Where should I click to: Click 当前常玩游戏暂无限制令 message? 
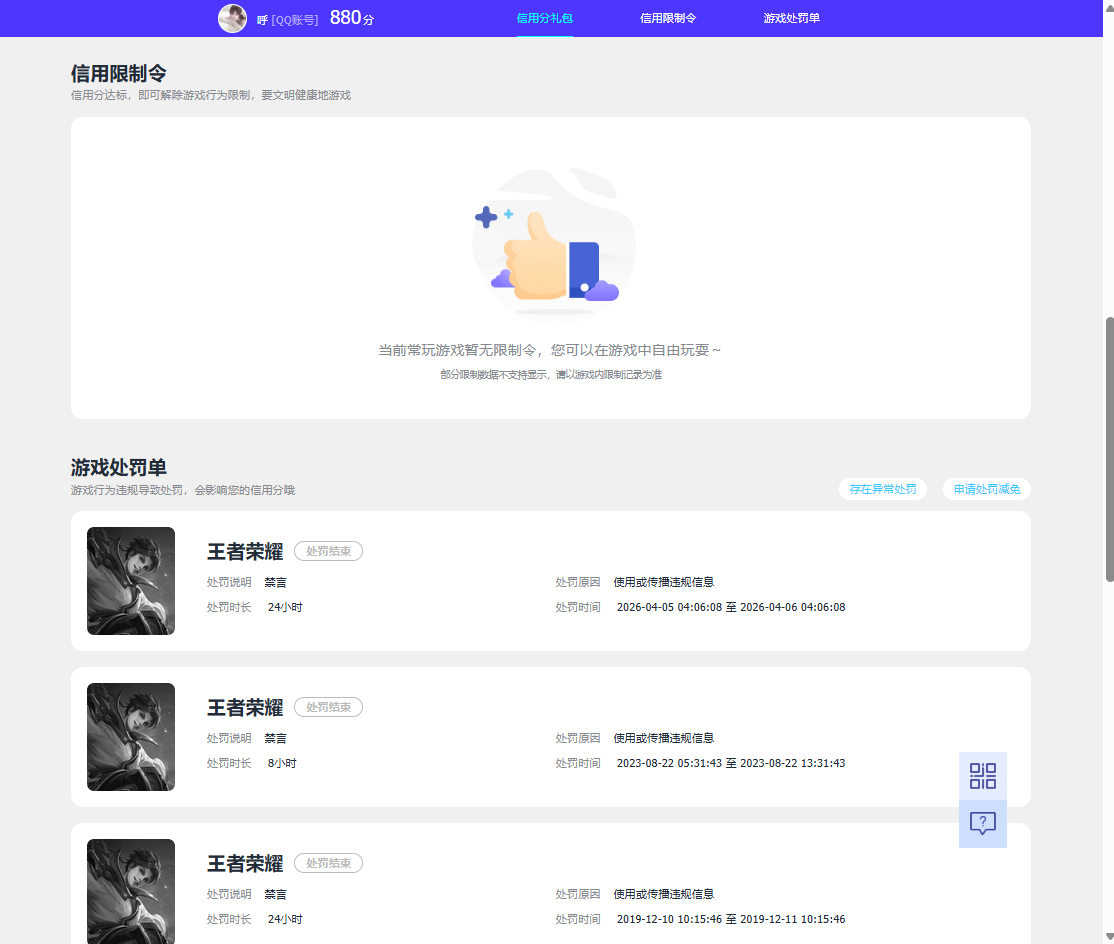[x=550, y=350]
